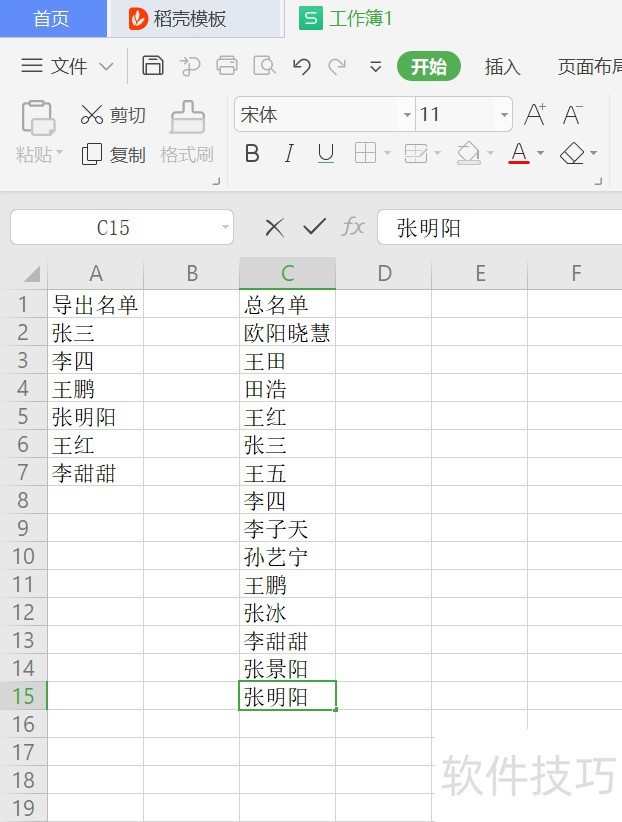Open the Name Box dropdown arrow
622x822 pixels.
tap(226, 228)
